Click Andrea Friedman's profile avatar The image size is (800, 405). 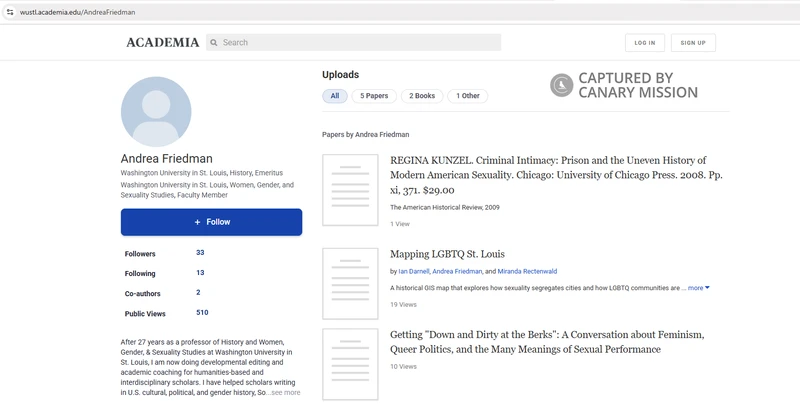point(156,112)
